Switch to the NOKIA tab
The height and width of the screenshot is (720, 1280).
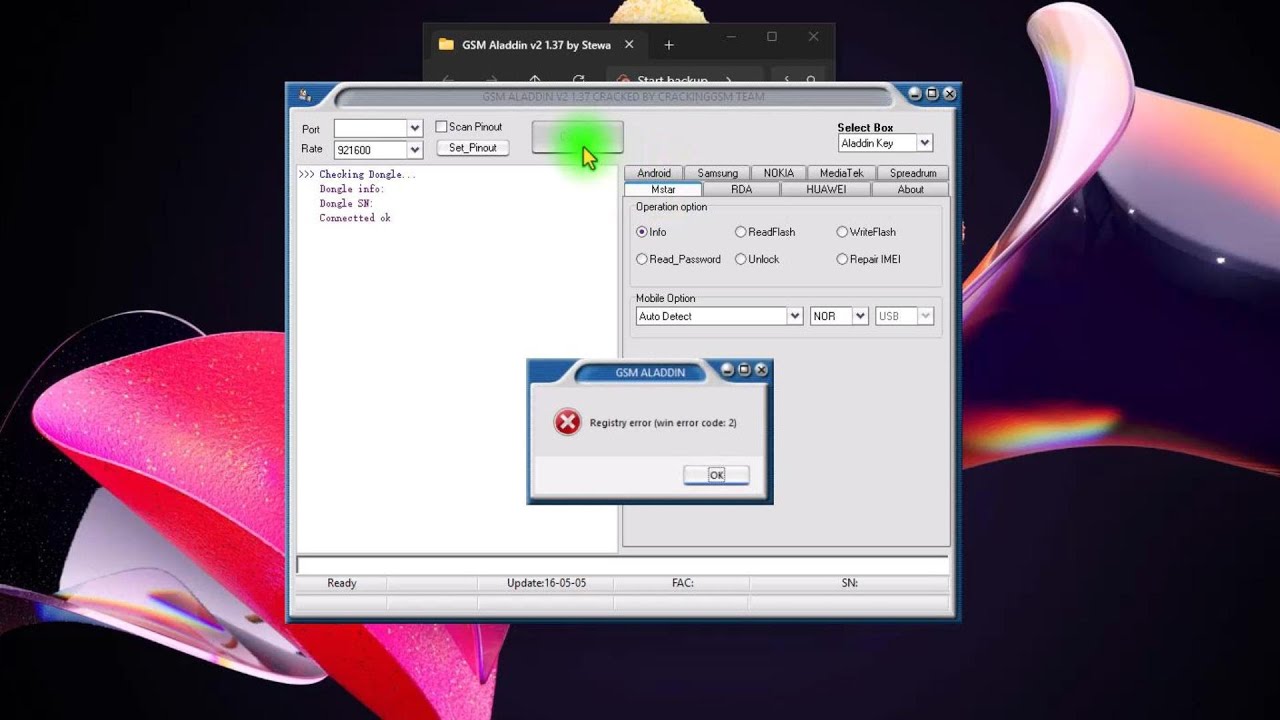click(778, 173)
